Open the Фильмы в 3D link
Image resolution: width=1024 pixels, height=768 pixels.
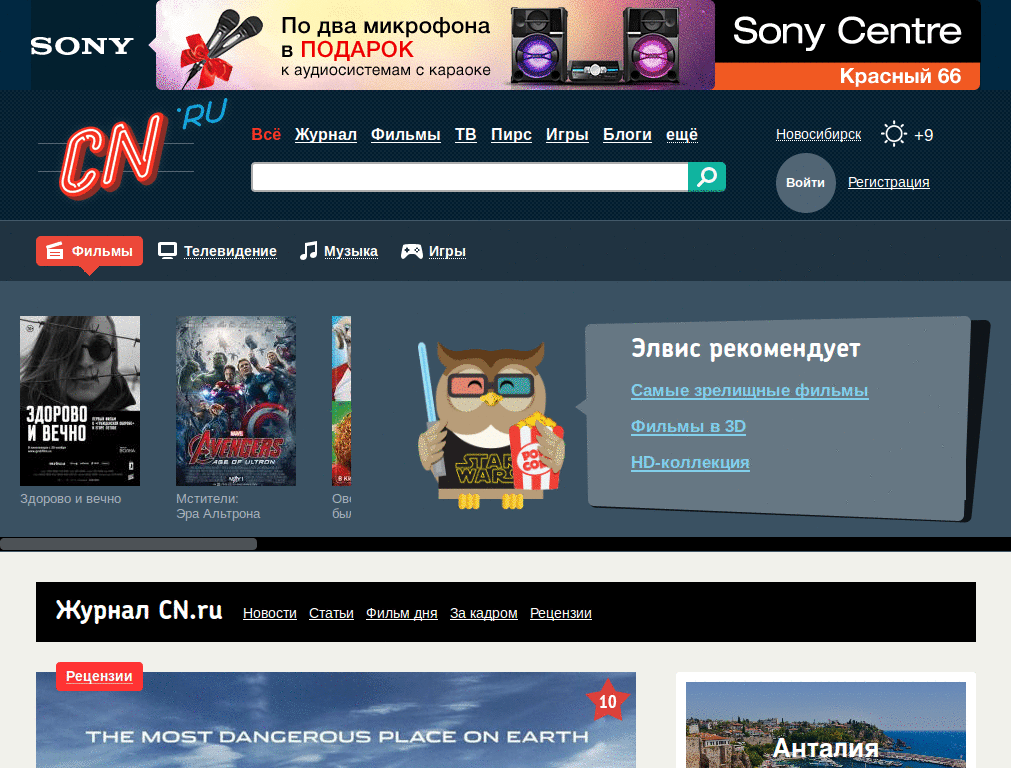[x=688, y=426]
